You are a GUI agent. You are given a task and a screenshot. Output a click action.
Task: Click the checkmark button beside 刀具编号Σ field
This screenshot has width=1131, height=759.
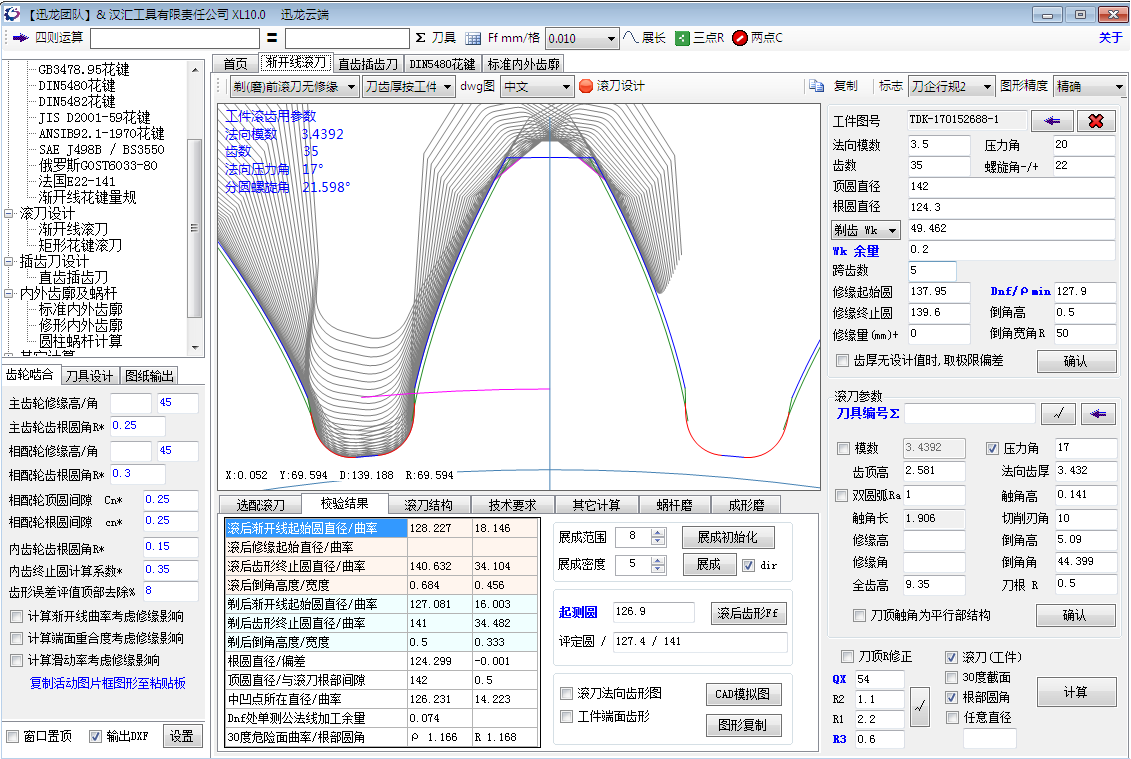click(x=1058, y=413)
